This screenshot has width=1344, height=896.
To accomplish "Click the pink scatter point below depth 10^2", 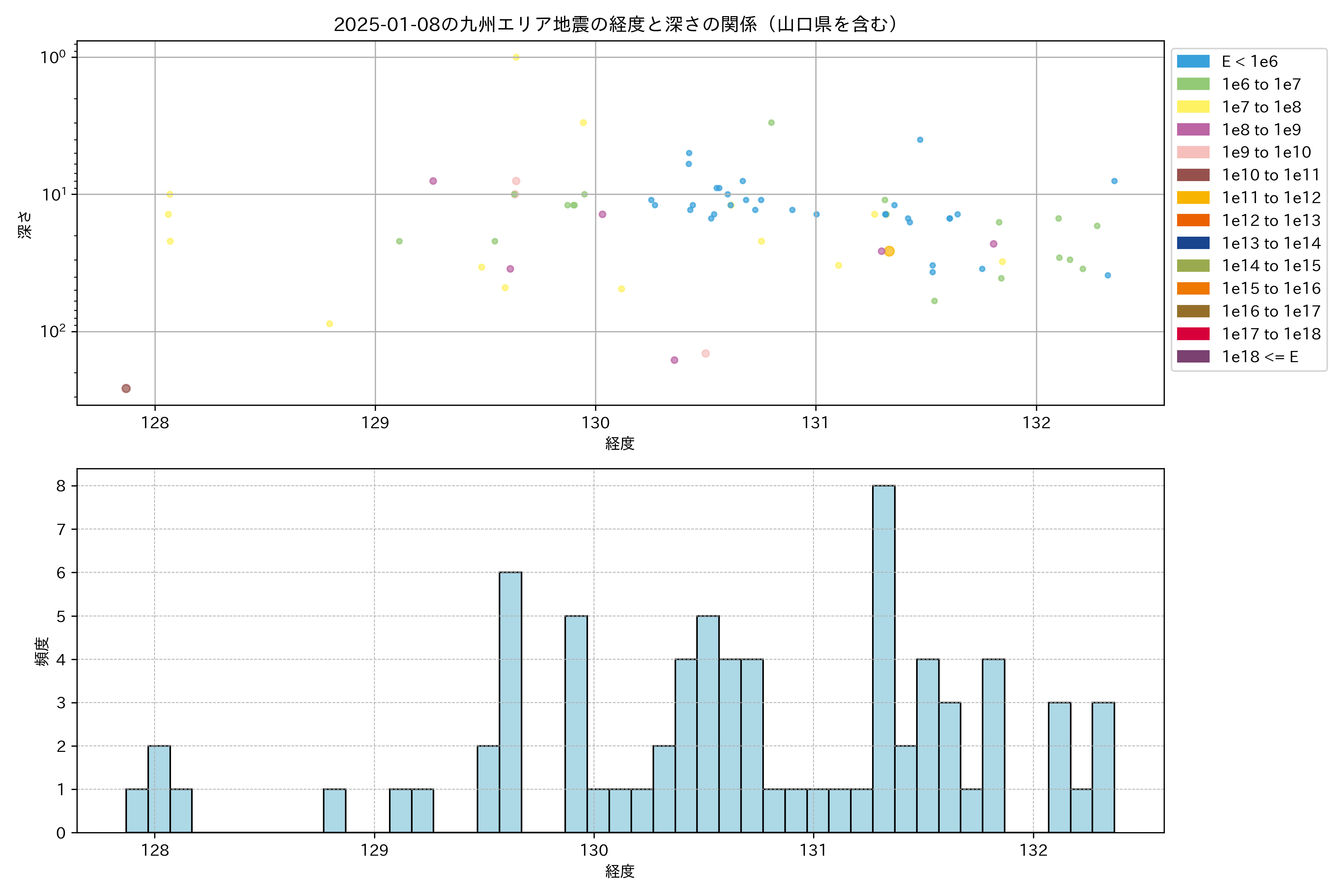I will (706, 354).
